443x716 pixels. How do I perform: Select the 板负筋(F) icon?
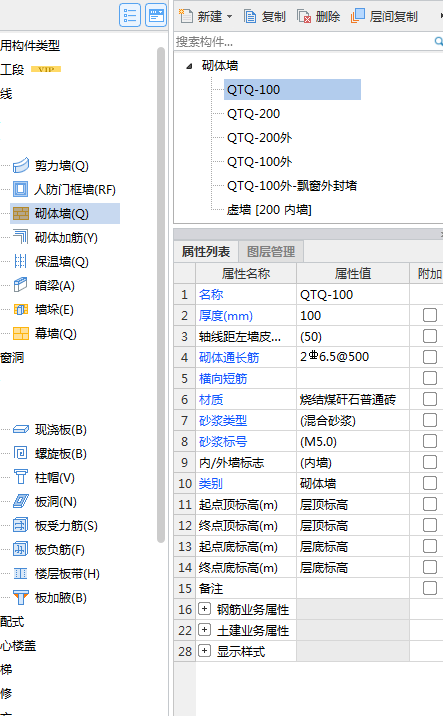tap(21, 549)
